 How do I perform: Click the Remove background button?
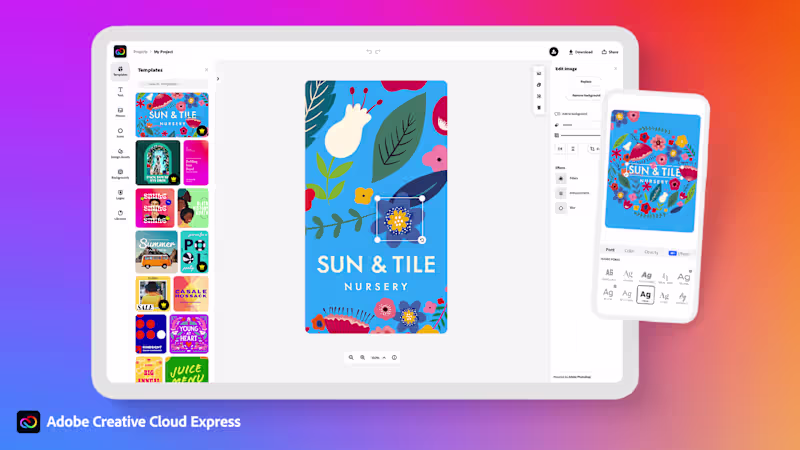586,95
